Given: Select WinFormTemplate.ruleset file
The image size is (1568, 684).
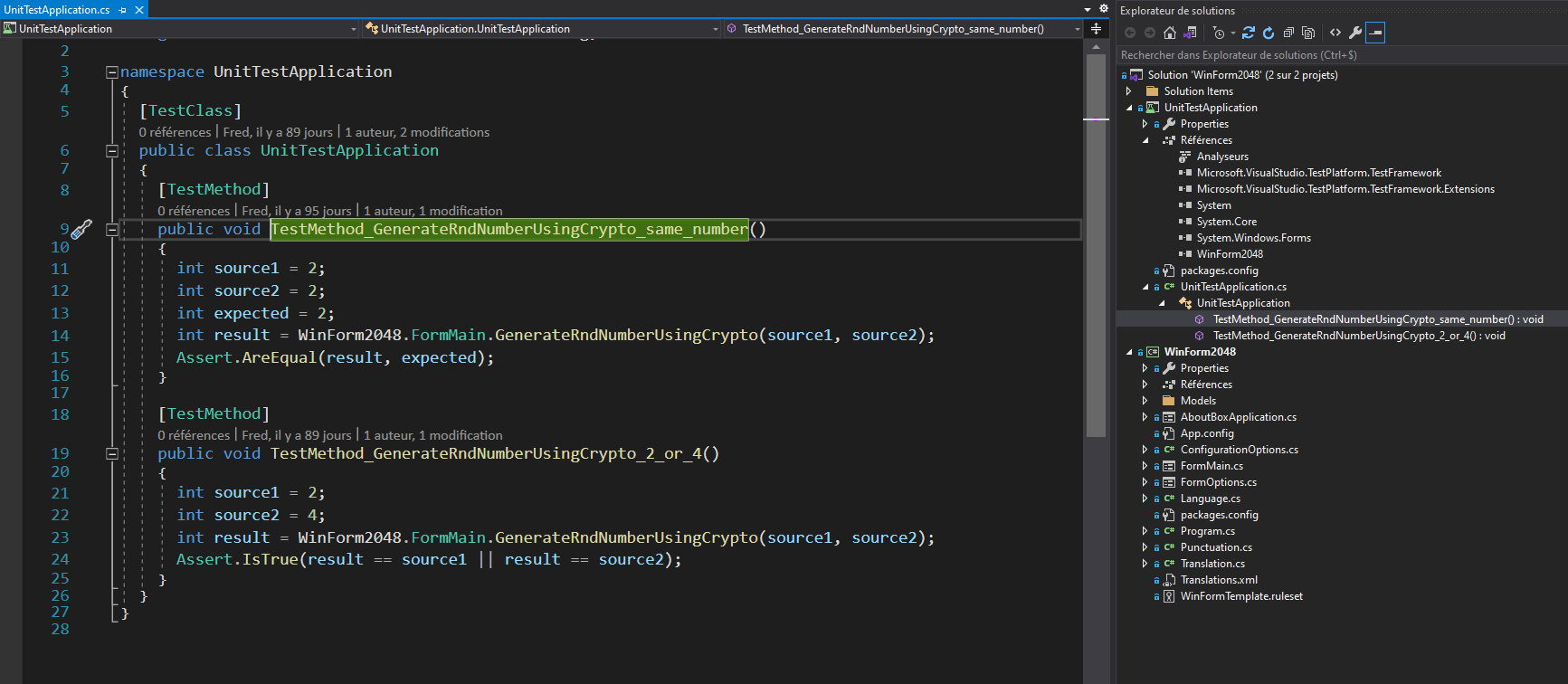Looking at the screenshot, I should [1241, 596].
